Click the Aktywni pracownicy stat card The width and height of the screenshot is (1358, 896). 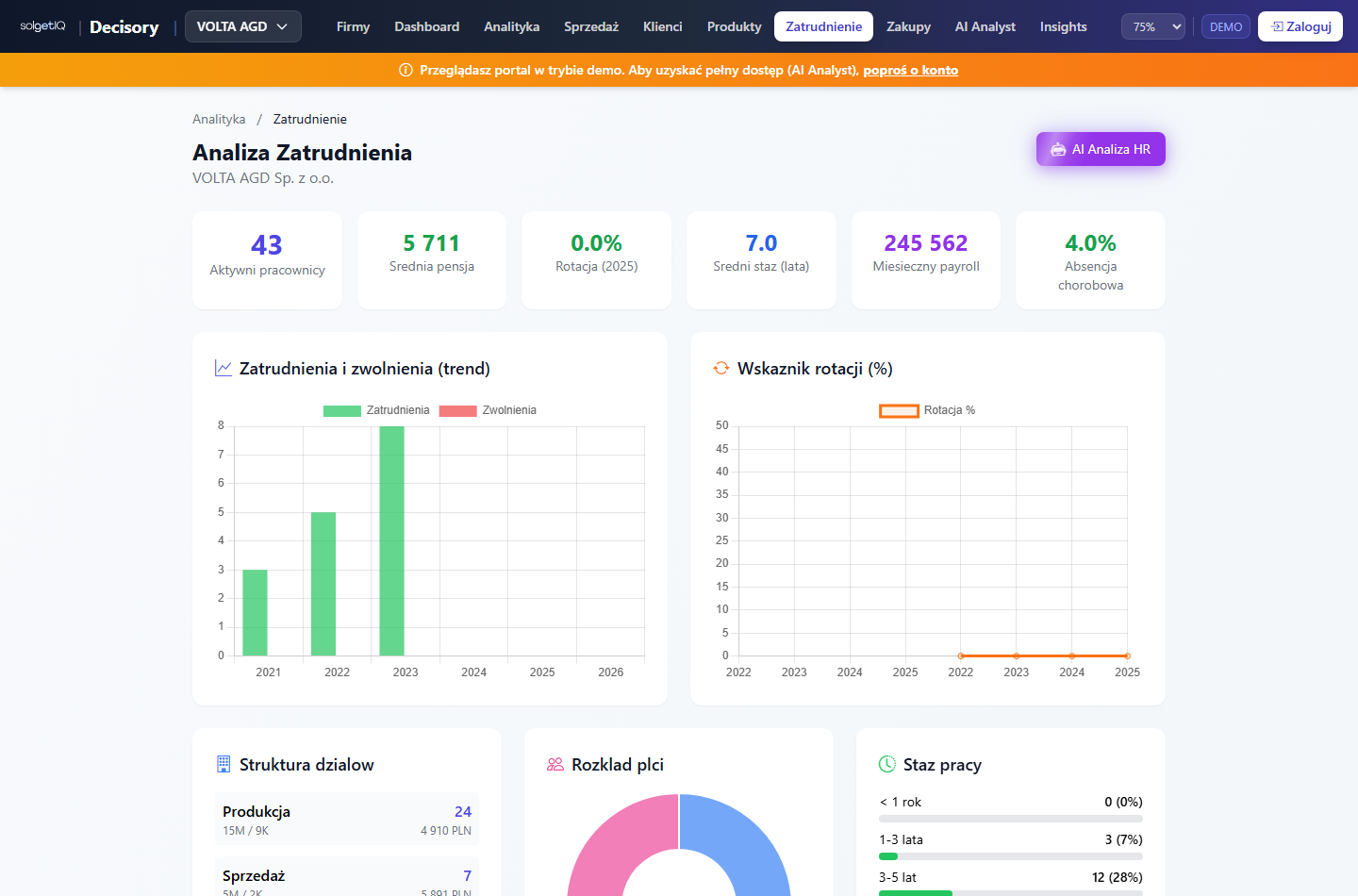[267, 260]
